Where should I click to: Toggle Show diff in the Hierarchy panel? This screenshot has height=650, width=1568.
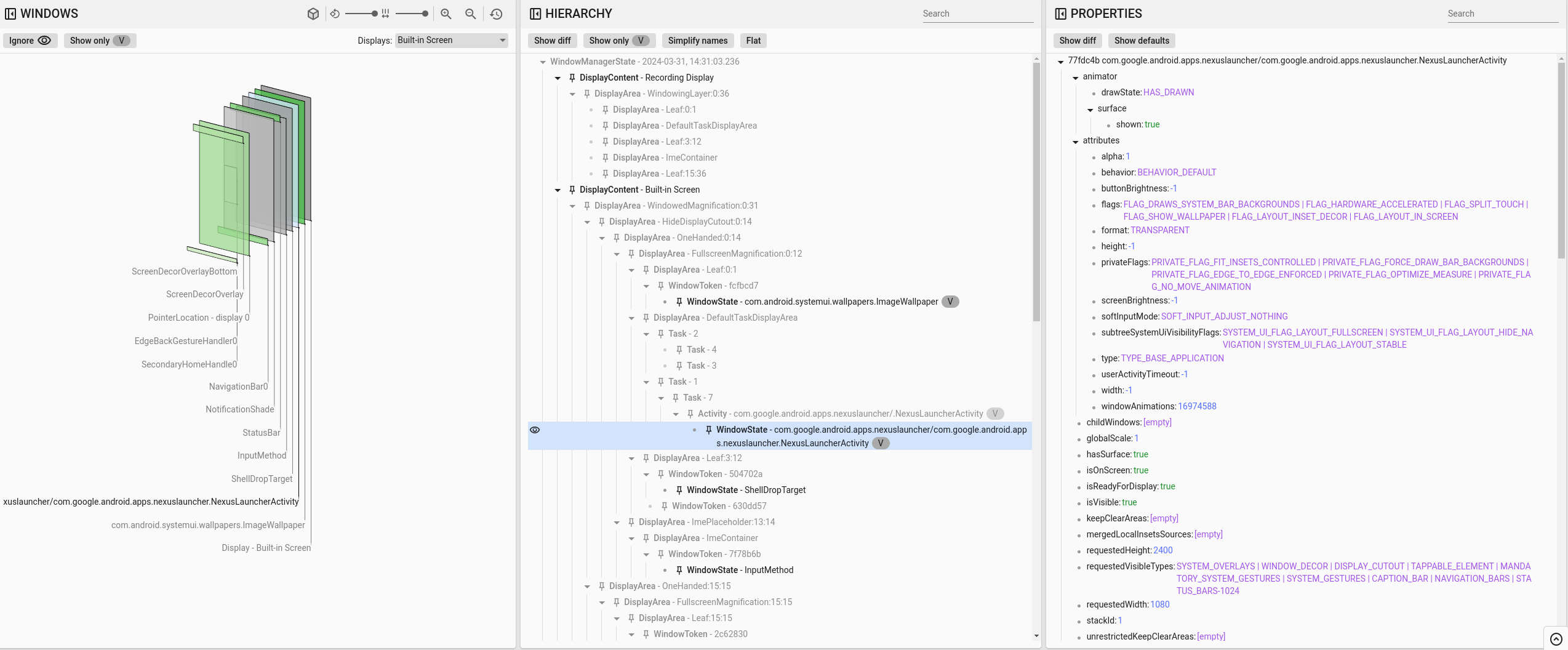pyautogui.click(x=551, y=40)
